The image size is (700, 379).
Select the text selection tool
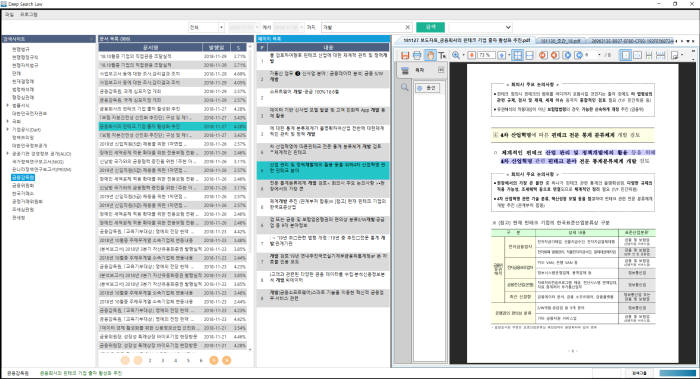pos(442,55)
